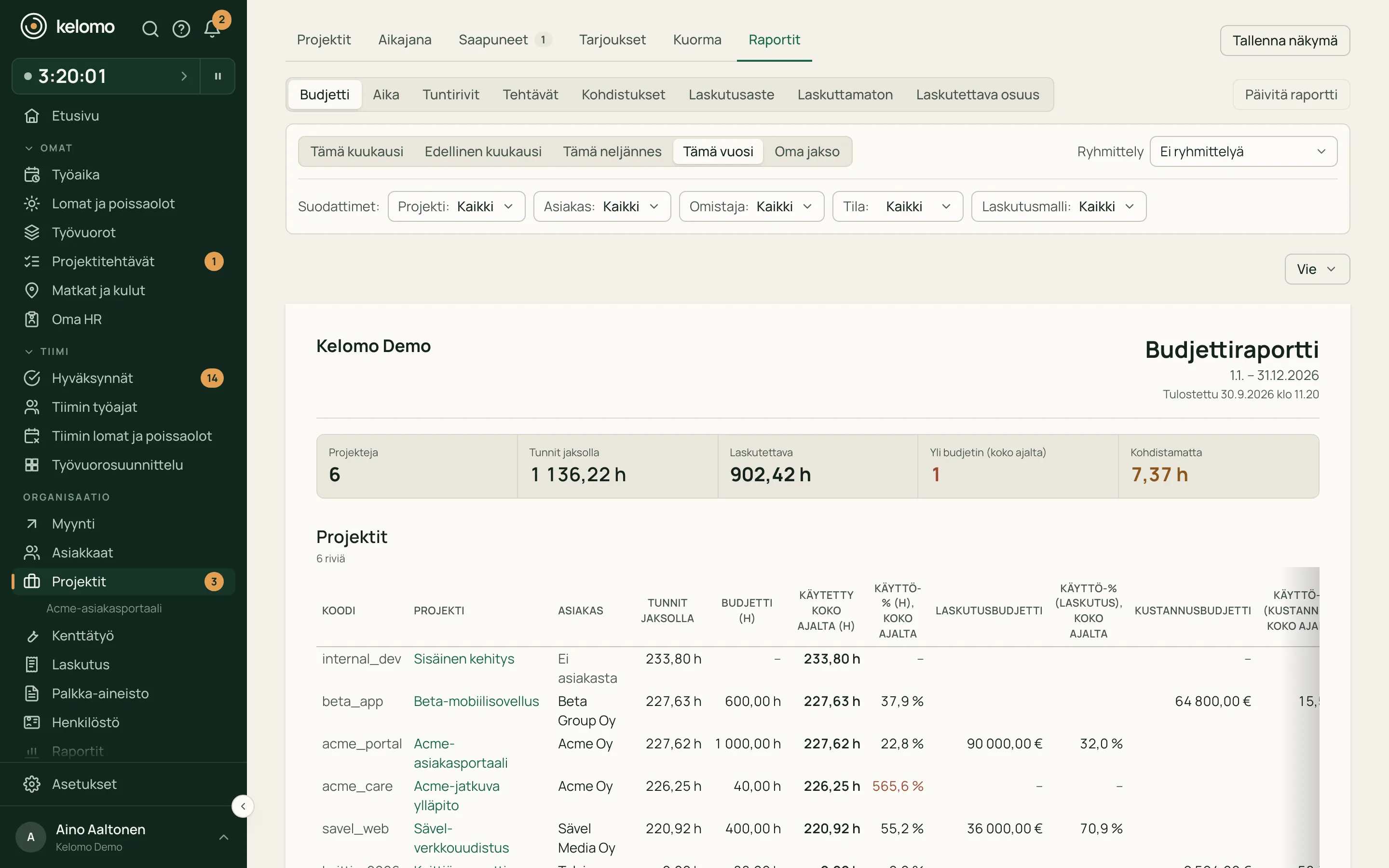
Task: Open the Asiakas filter dropdown
Action: [x=601, y=206]
